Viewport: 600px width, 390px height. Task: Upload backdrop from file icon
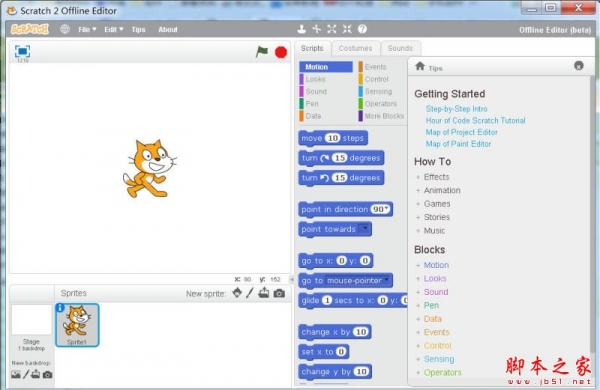pos(36,374)
